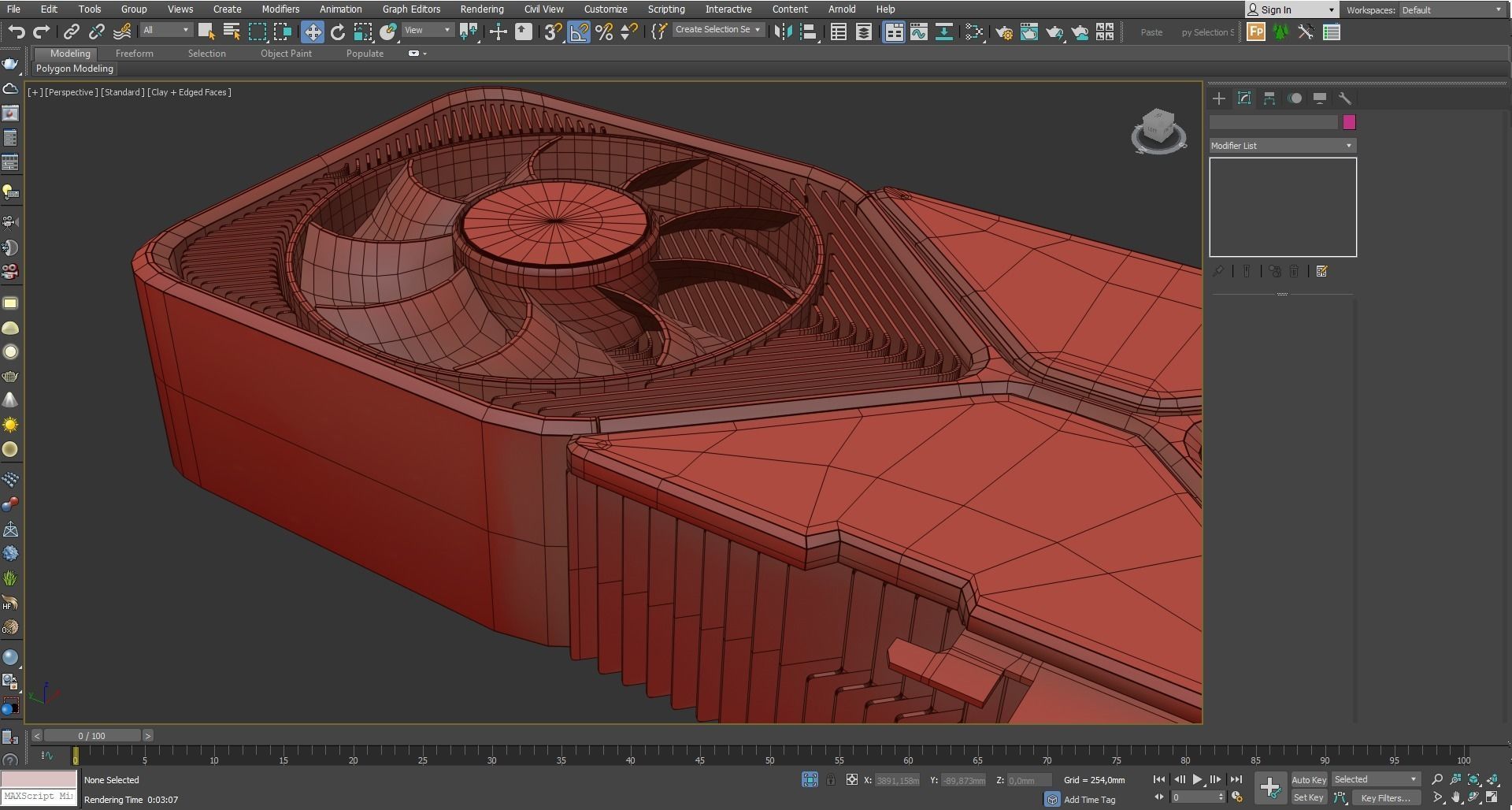Viewport: 1512px width, 810px height.
Task: Switch to the Object Paint ribbon tab
Action: click(x=286, y=54)
